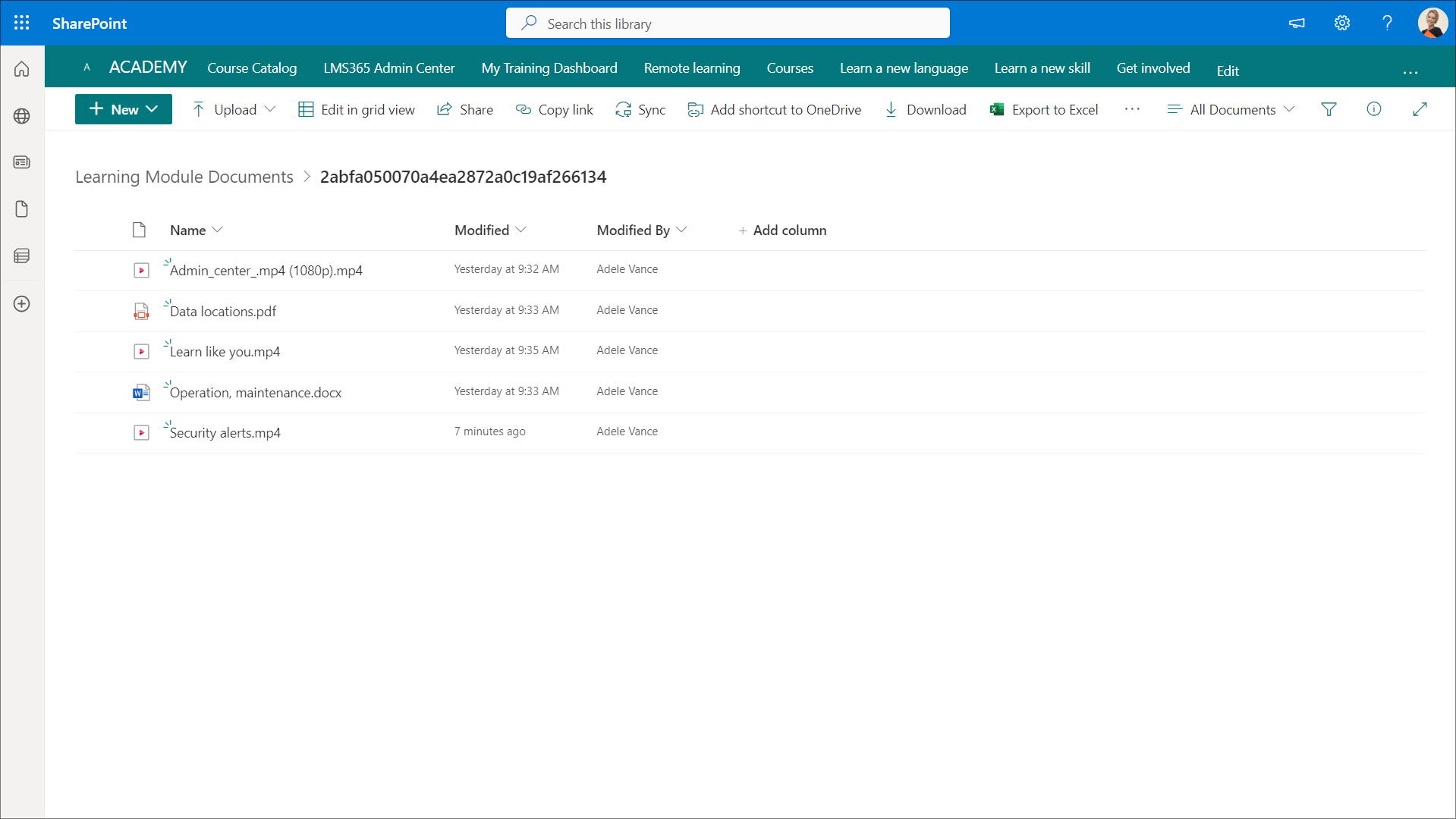This screenshot has height=819, width=1456.
Task: Click the megaphone notification icon
Action: [x=1297, y=23]
